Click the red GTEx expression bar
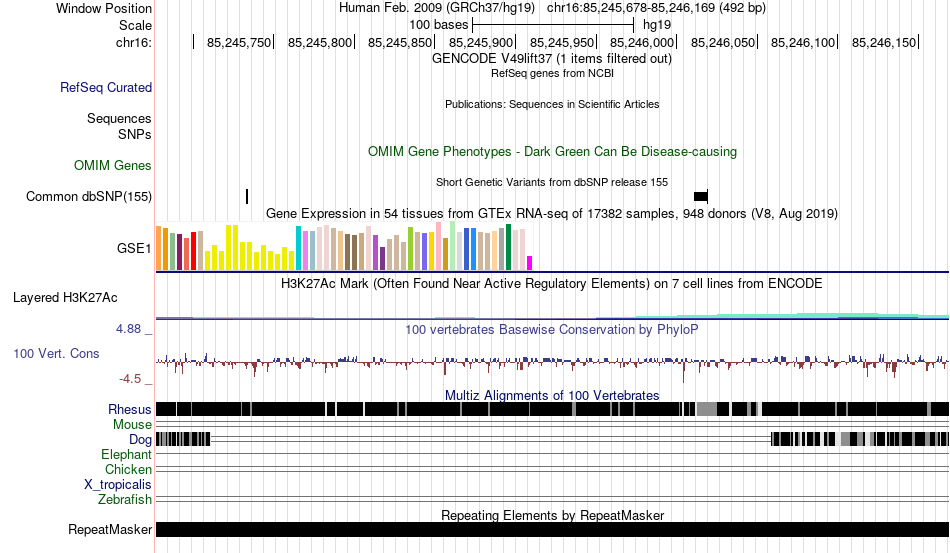 pyautogui.click(x=194, y=251)
